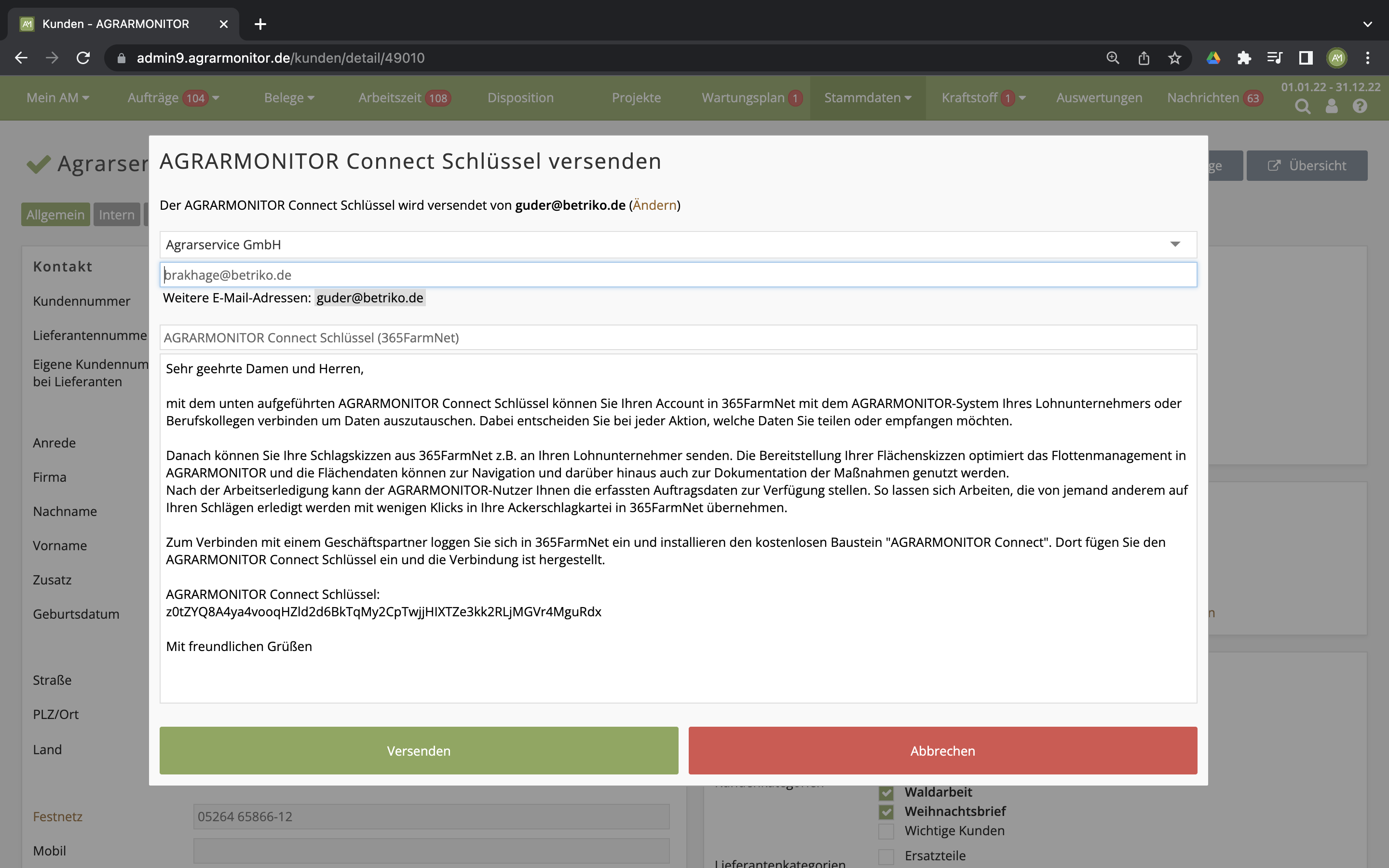Click the Abbrechen button
Screen dimensions: 1389x868
(942, 750)
